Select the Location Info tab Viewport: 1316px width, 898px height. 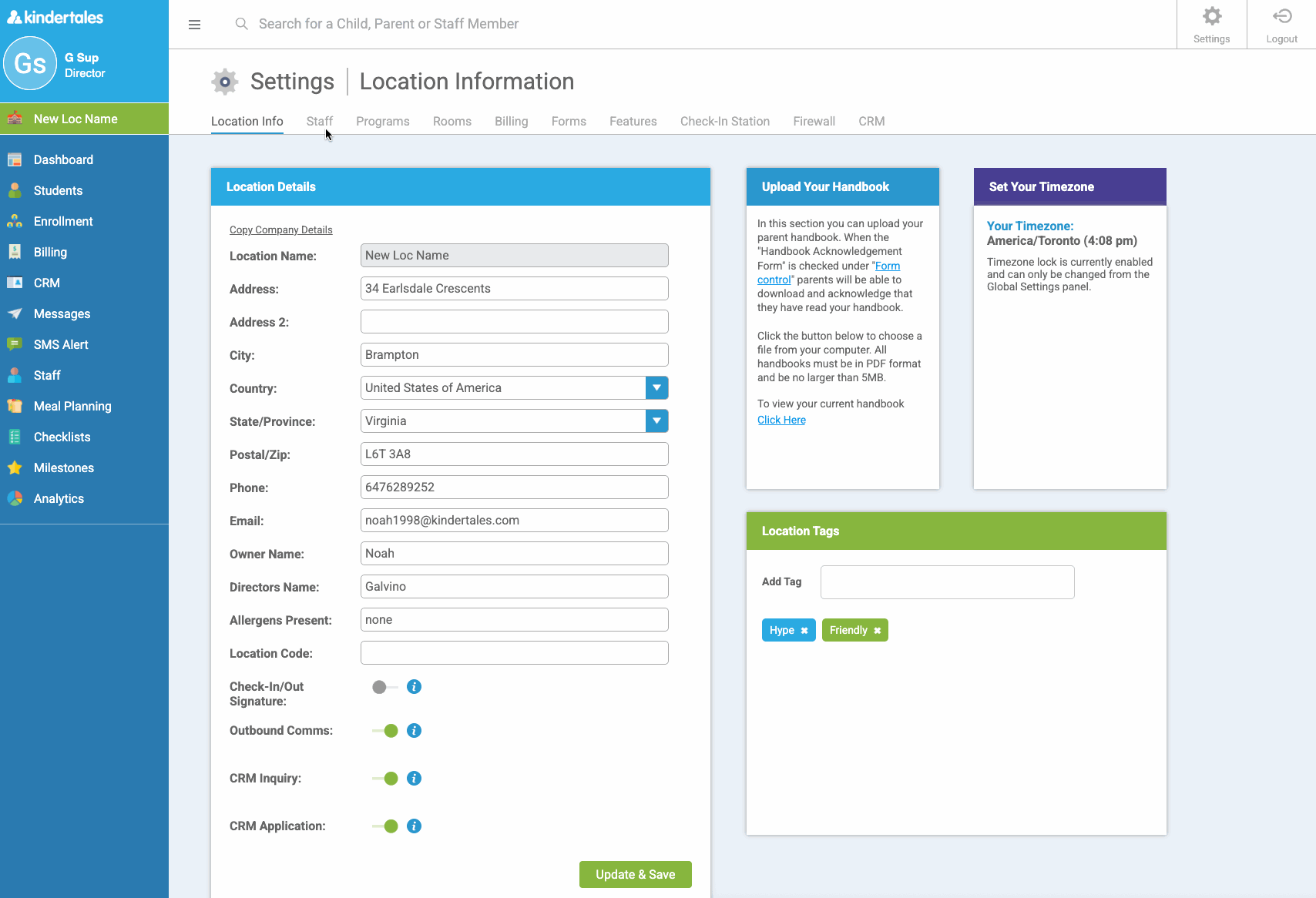click(x=247, y=121)
